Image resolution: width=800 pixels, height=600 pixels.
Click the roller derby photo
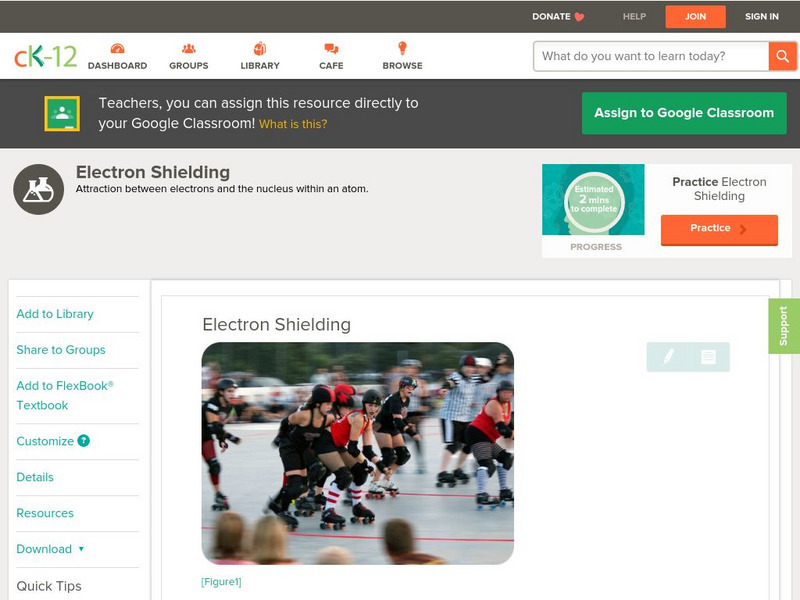(x=358, y=453)
